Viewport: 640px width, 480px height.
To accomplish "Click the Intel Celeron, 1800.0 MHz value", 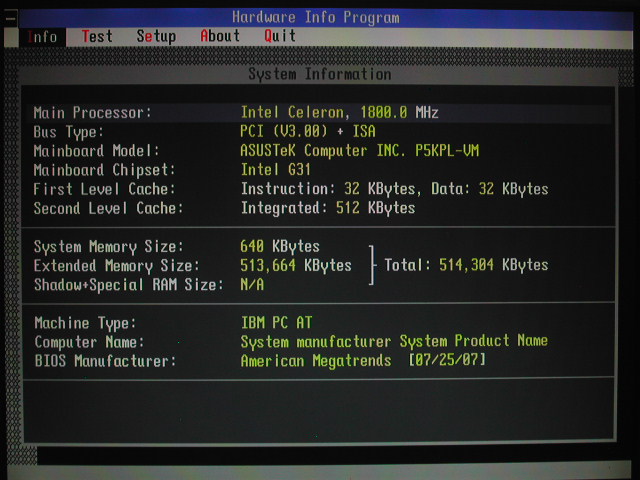I will coord(340,112).
